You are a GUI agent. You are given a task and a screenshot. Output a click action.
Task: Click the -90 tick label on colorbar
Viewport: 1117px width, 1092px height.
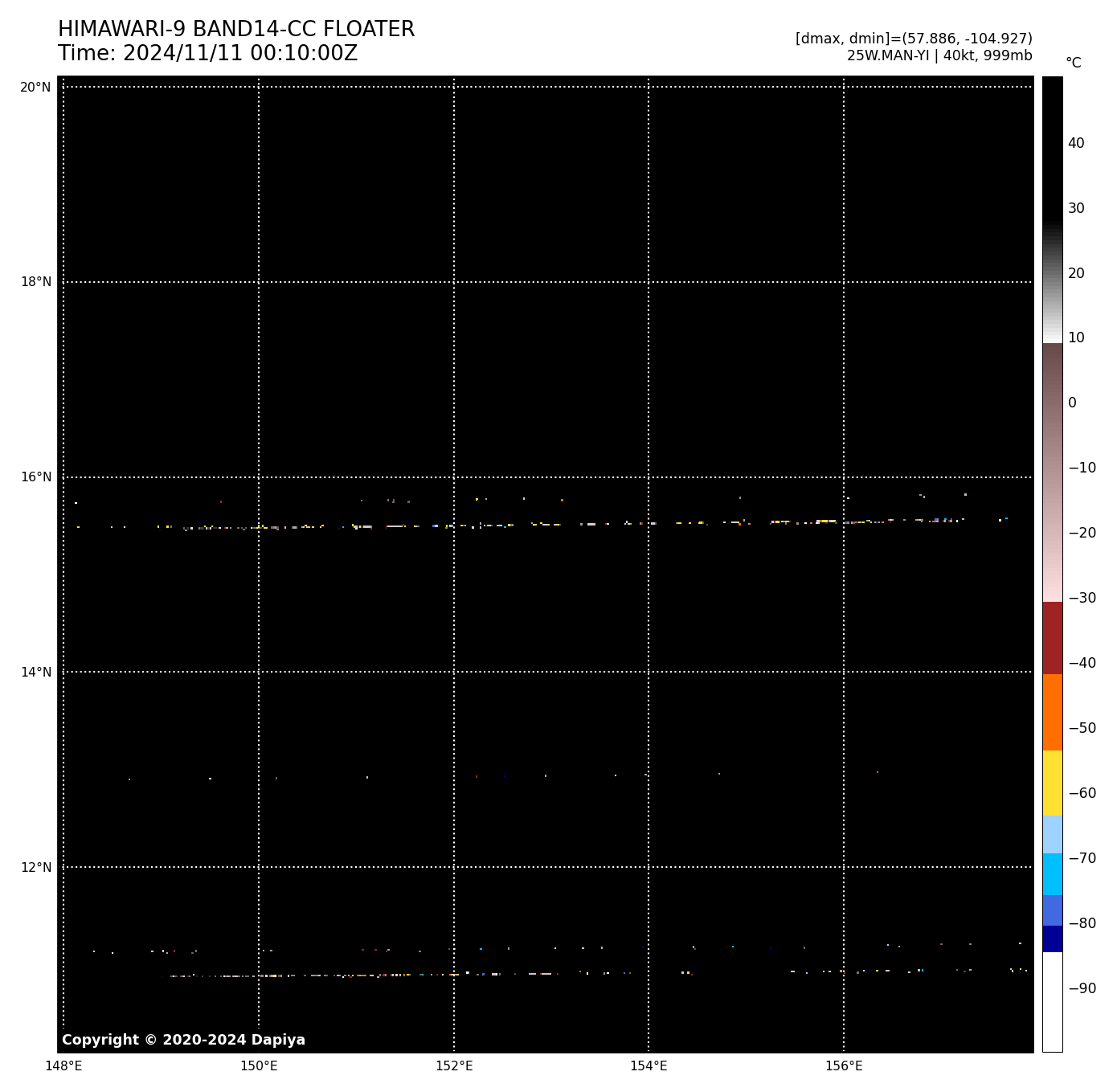pyautogui.click(x=1082, y=988)
